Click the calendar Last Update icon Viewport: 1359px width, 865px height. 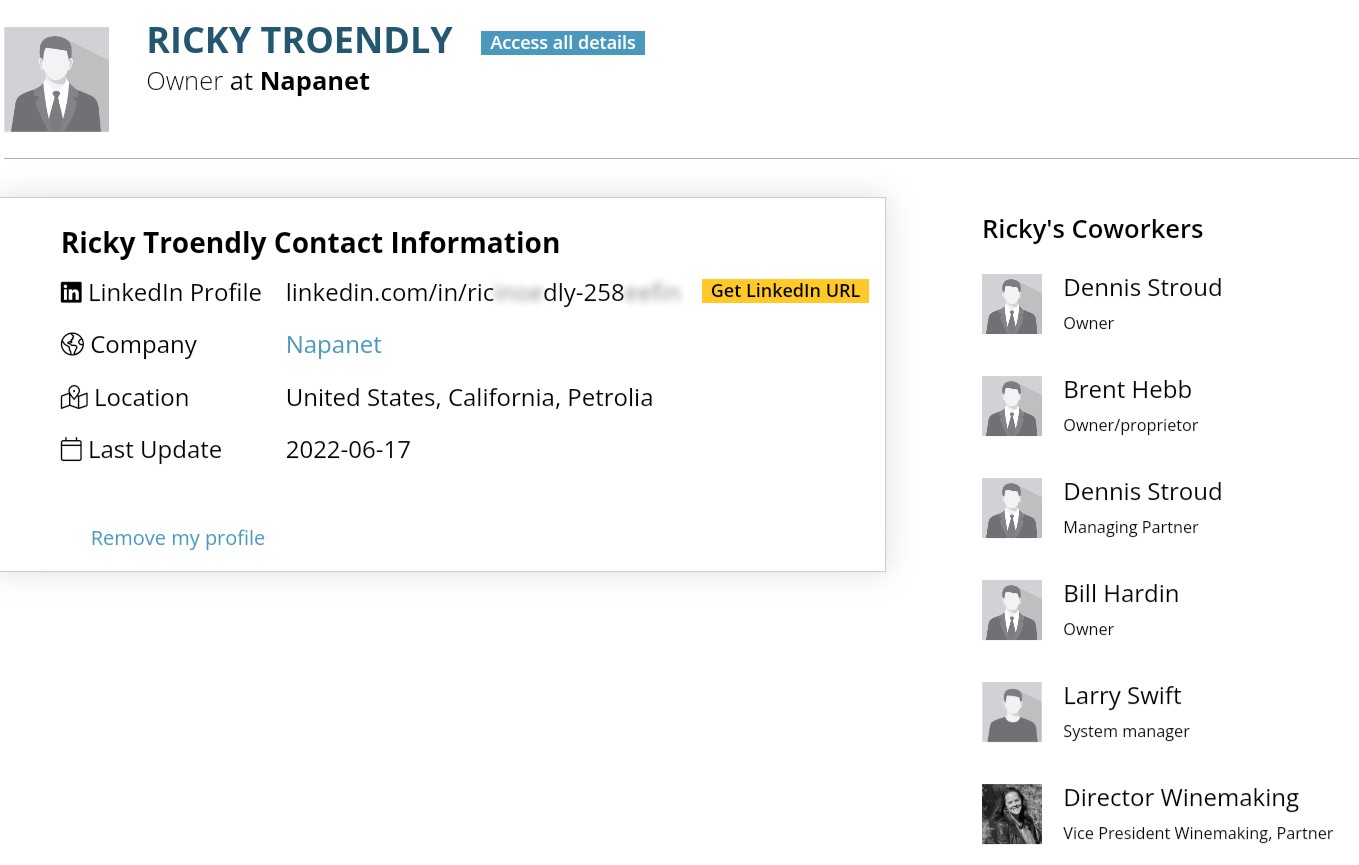[71, 450]
